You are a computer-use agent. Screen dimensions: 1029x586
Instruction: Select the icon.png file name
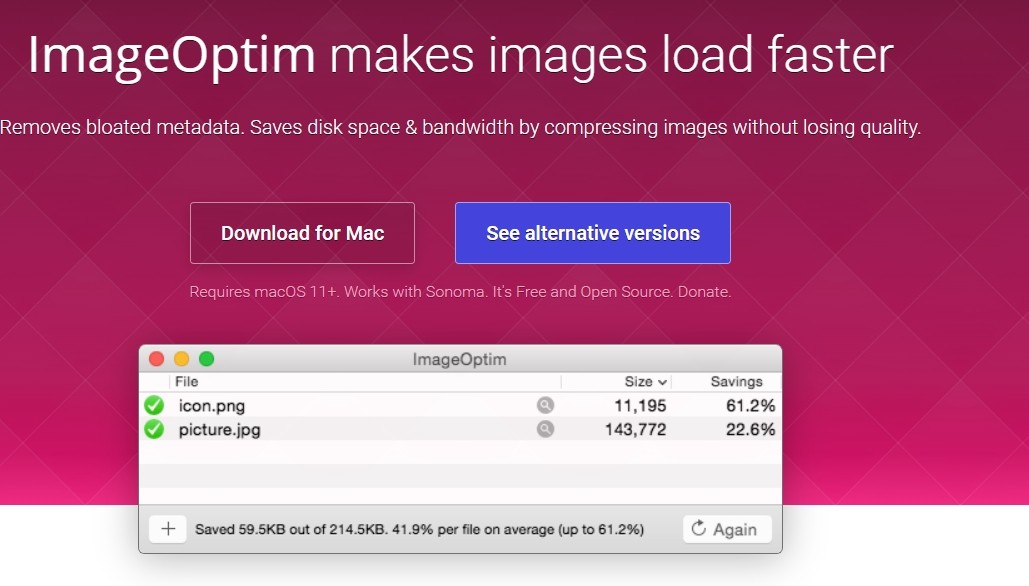(x=212, y=405)
